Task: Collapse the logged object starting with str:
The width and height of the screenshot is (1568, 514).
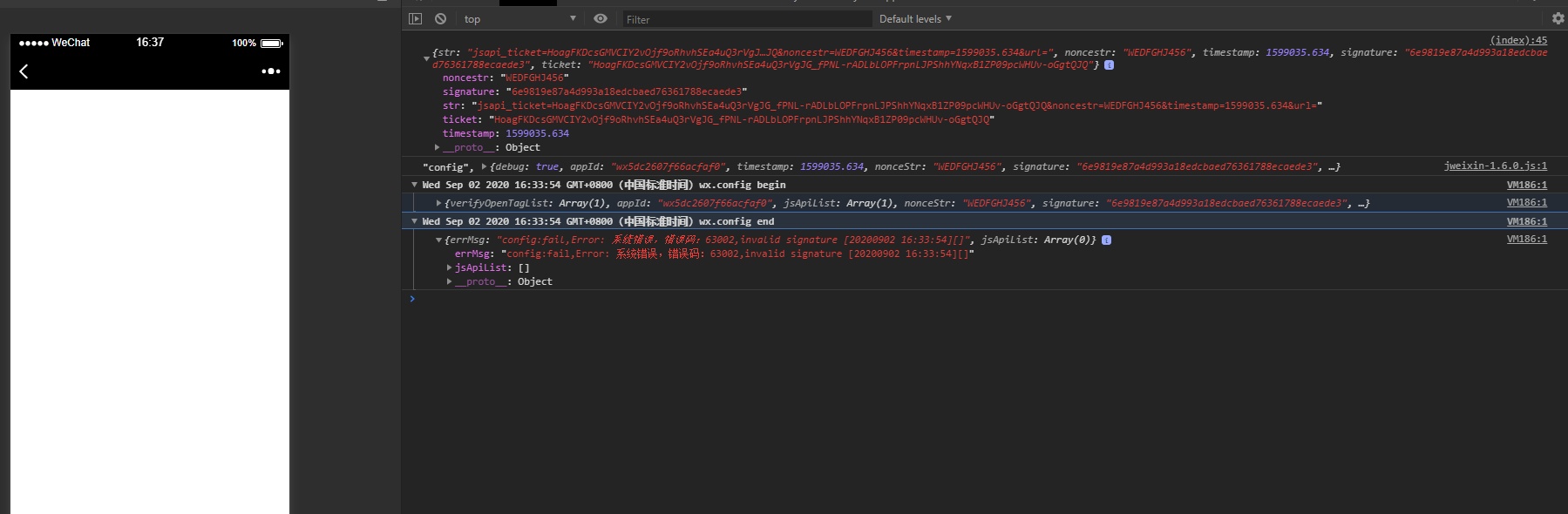Action: coord(426,58)
